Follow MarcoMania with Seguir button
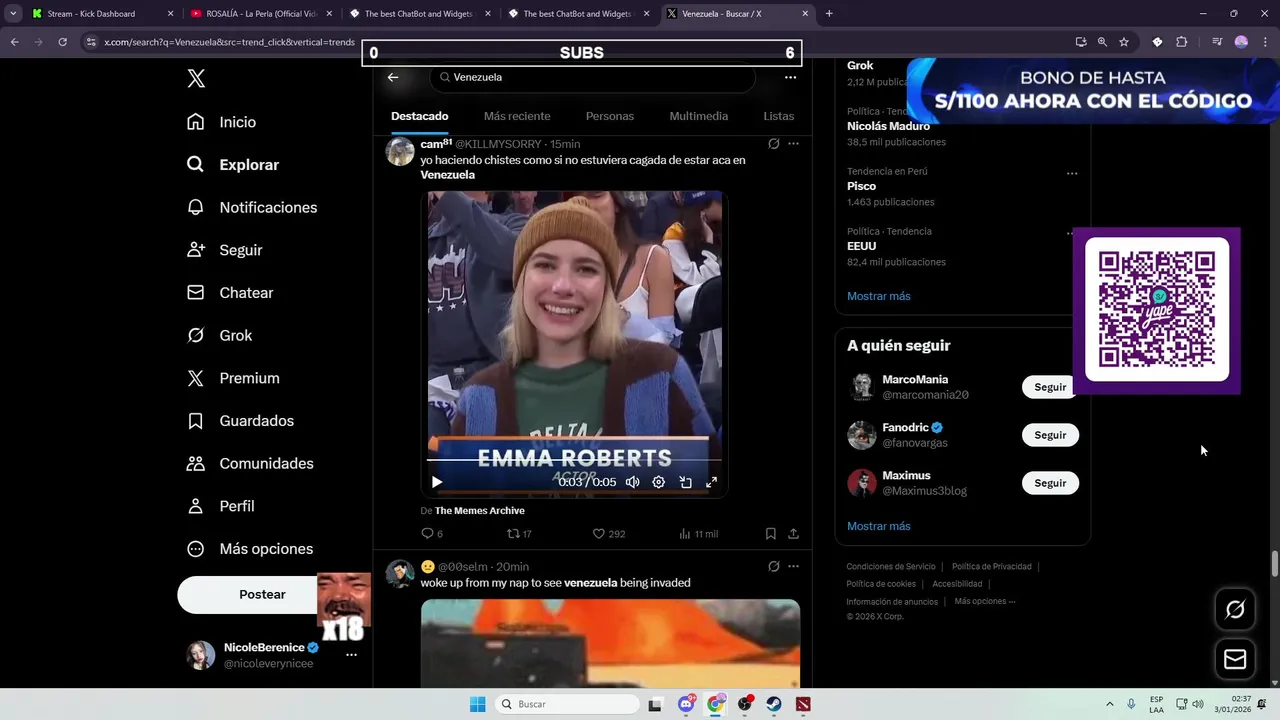 click(1050, 387)
